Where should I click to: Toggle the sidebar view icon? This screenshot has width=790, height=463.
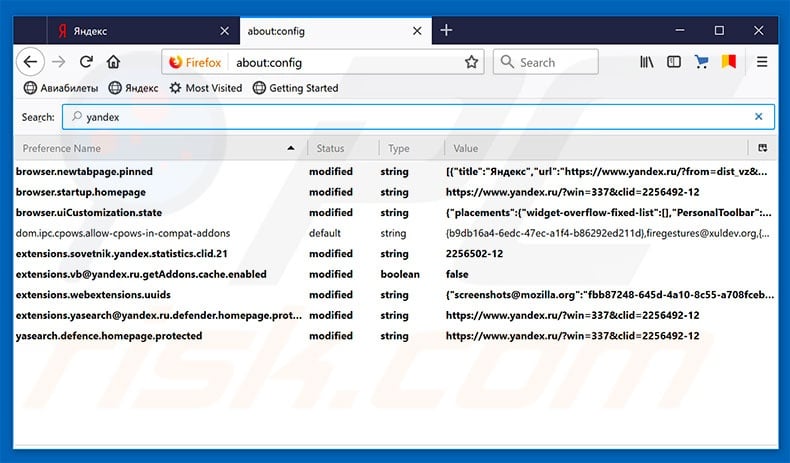click(674, 62)
